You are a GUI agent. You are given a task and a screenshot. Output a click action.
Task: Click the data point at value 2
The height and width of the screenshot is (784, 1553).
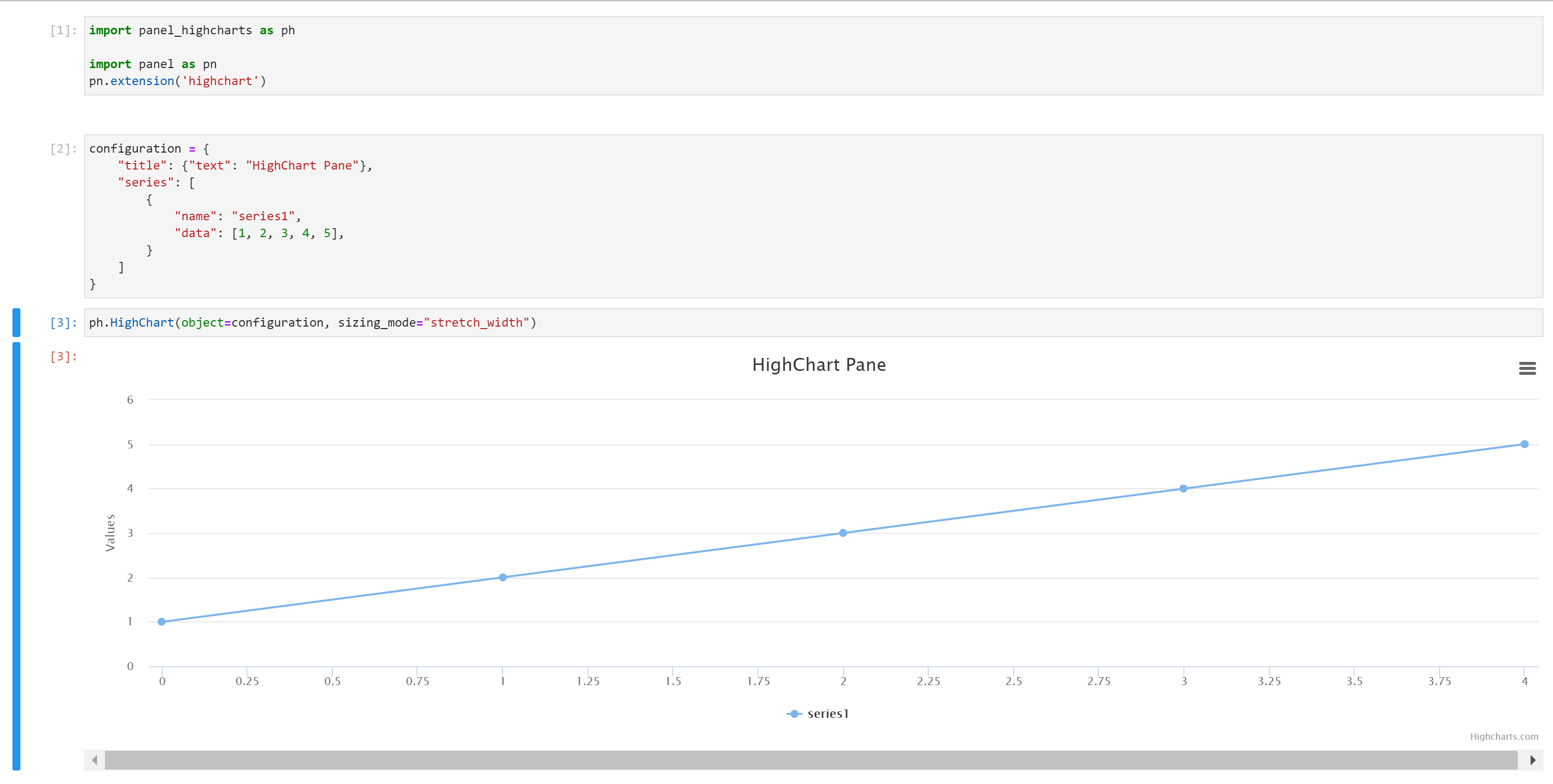[x=502, y=577]
